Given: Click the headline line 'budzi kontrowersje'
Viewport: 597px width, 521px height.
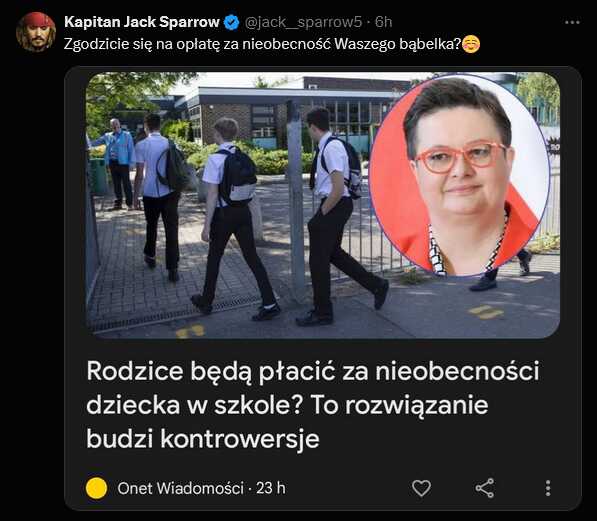Looking at the screenshot, I should point(203,439).
